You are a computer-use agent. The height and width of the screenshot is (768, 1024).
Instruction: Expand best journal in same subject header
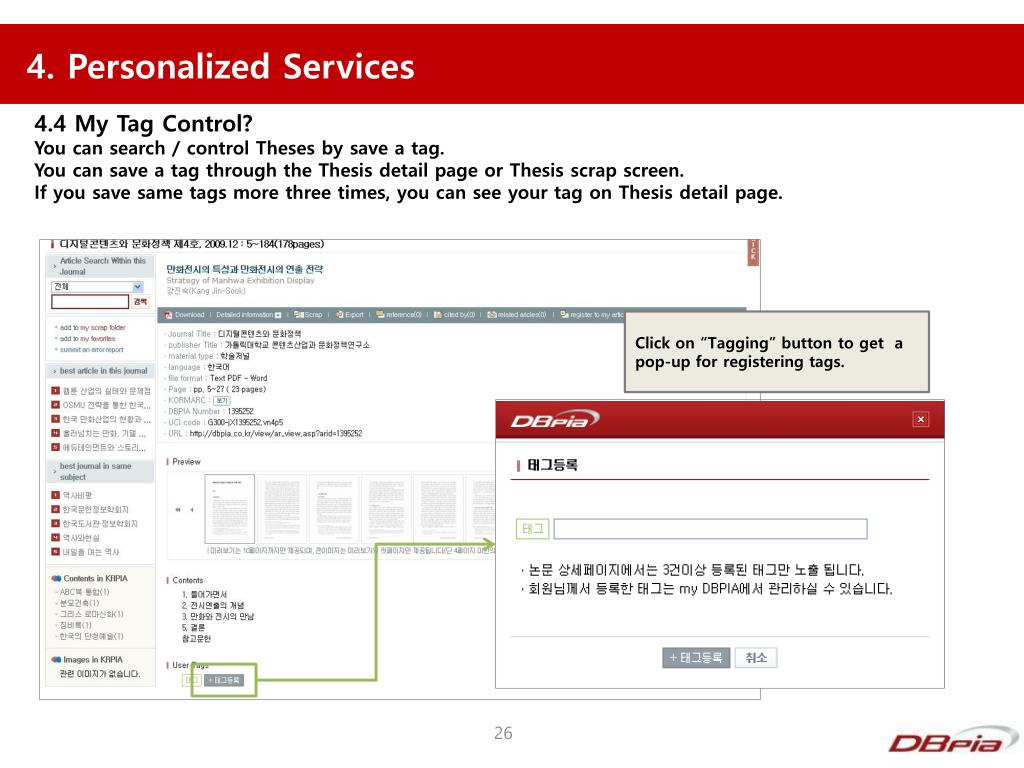coord(100,472)
